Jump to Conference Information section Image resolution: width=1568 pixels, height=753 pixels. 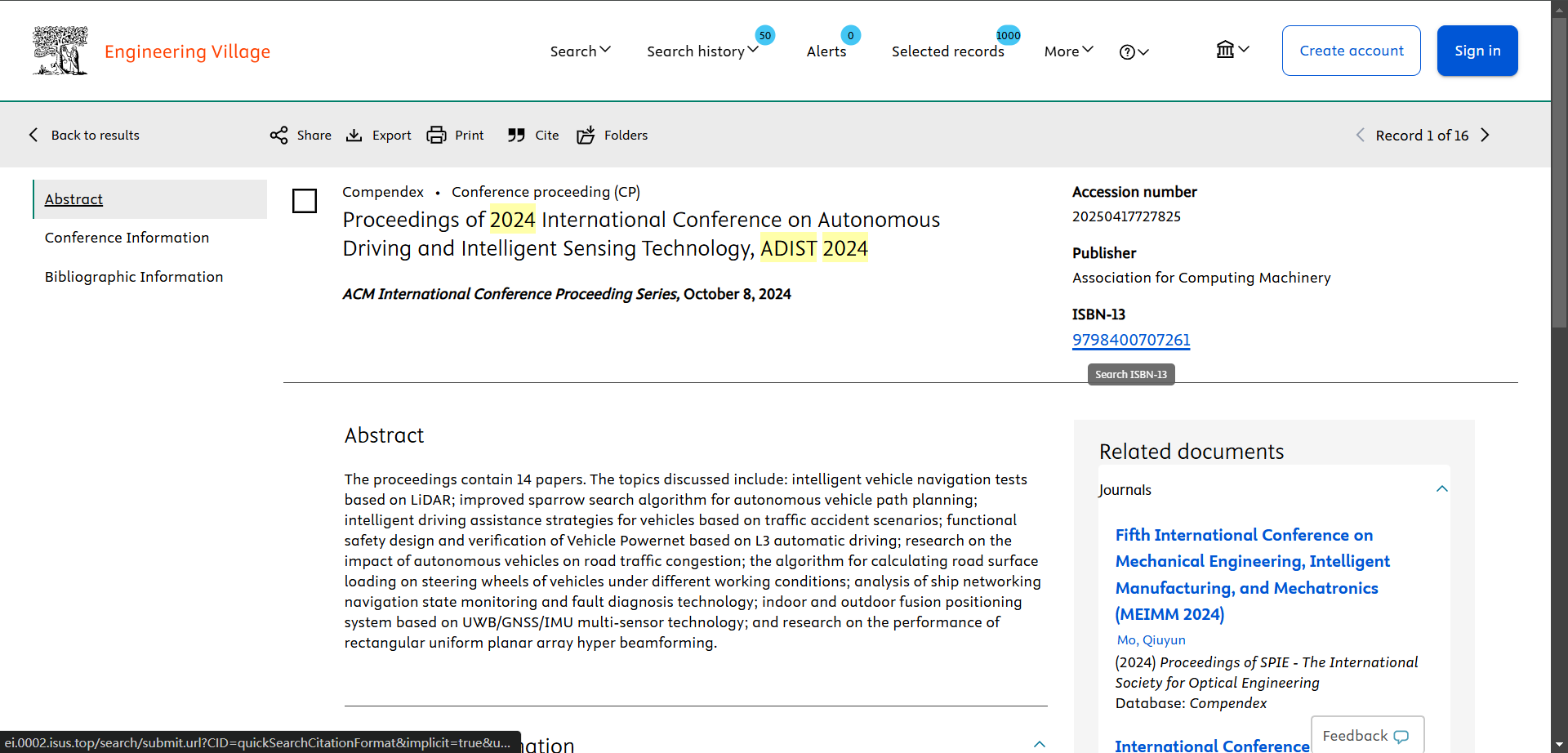pos(127,238)
